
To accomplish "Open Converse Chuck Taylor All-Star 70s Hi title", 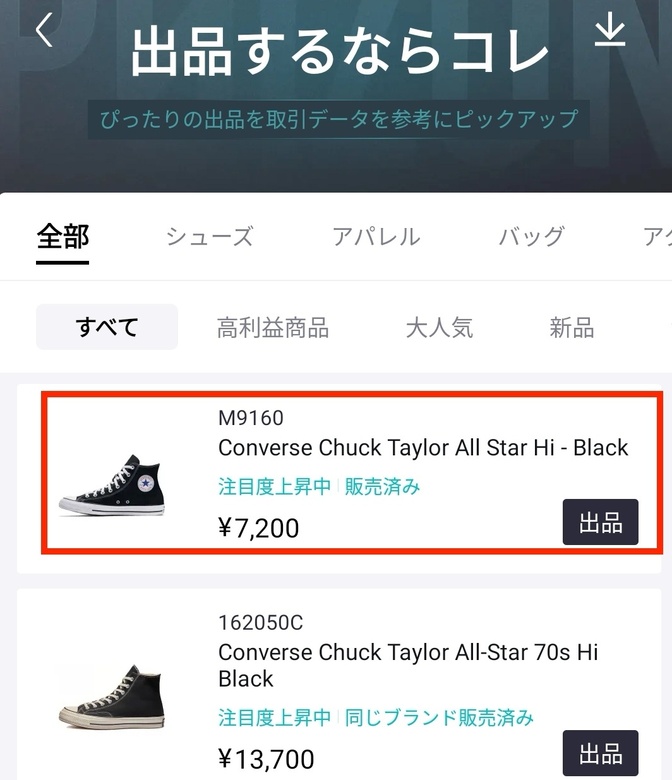I will point(408,665).
